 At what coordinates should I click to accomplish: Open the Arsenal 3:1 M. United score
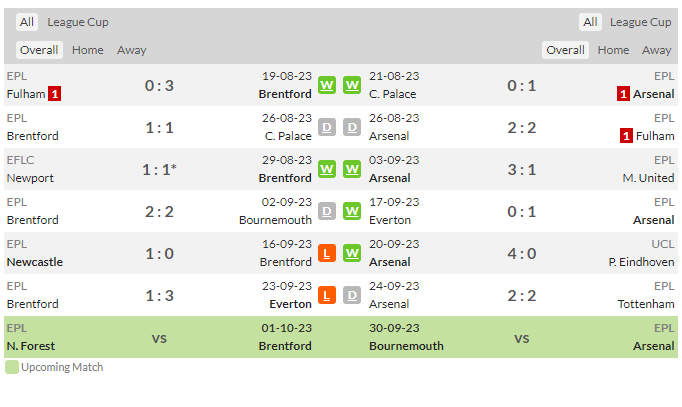[522, 170]
